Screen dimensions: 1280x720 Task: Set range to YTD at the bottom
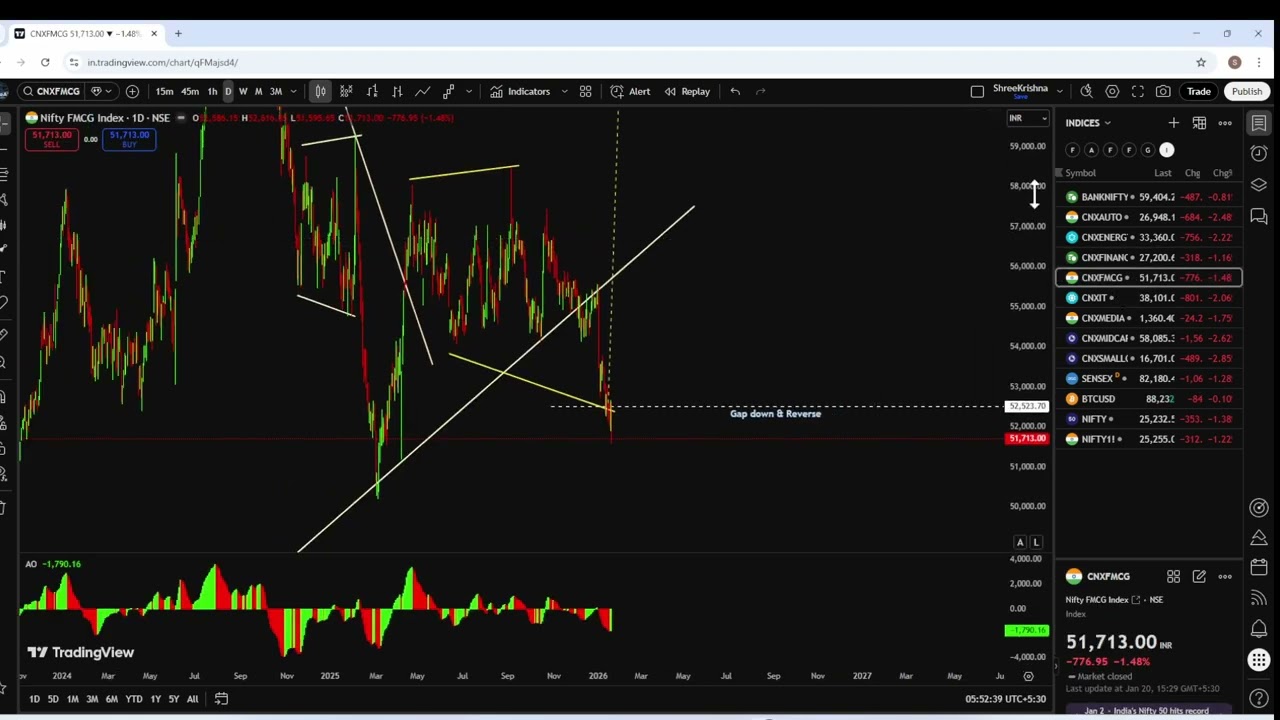(133, 699)
